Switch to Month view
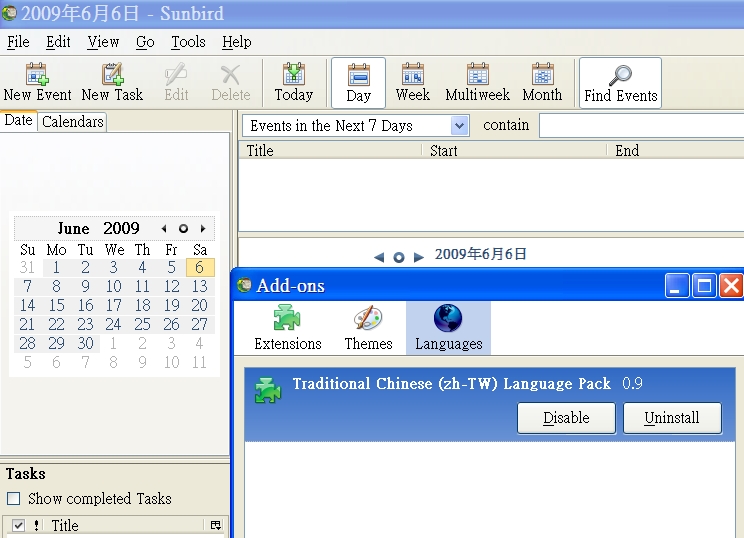744x538 pixels. point(542,83)
